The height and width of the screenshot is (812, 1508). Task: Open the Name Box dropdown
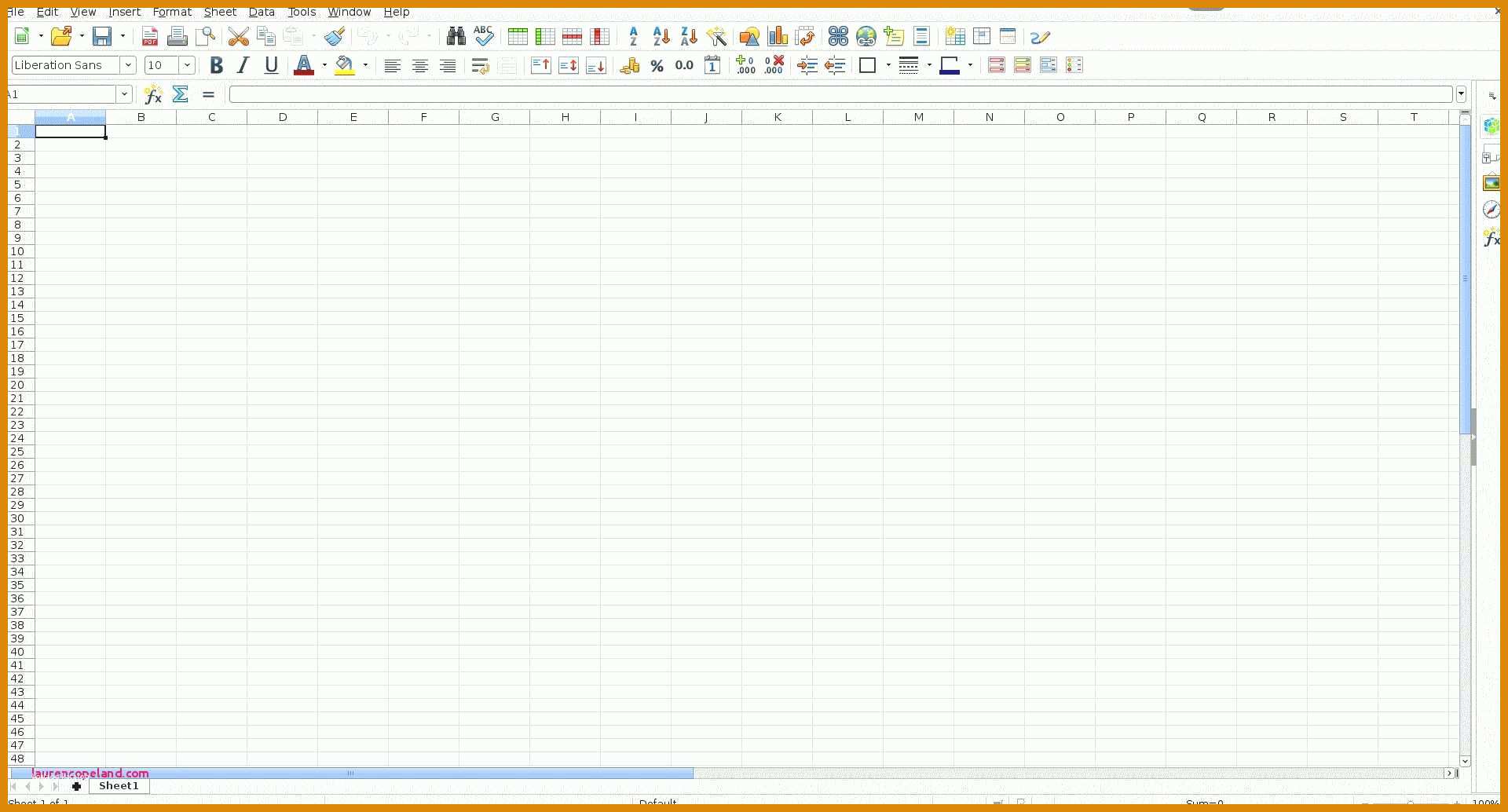click(x=124, y=94)
